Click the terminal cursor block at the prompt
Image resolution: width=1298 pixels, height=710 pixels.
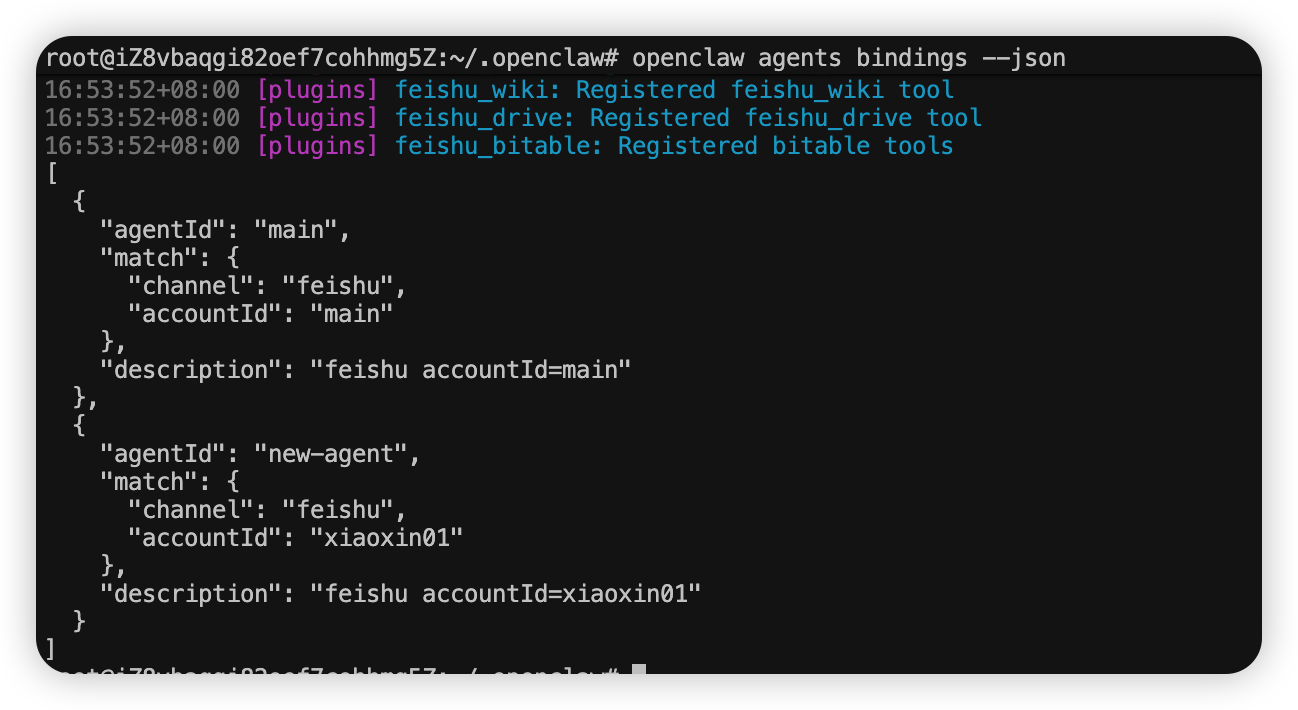coord(639,670)
